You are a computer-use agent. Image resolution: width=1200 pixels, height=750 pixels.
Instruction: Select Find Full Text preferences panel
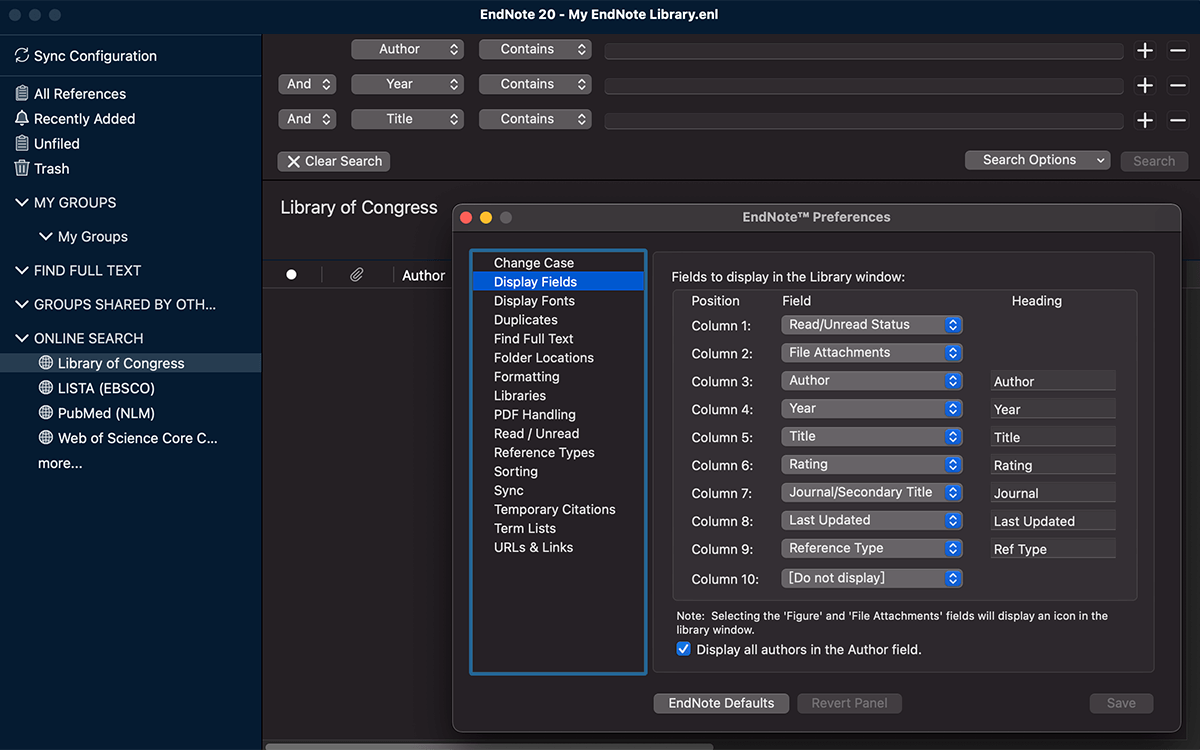tap(558, 339)
